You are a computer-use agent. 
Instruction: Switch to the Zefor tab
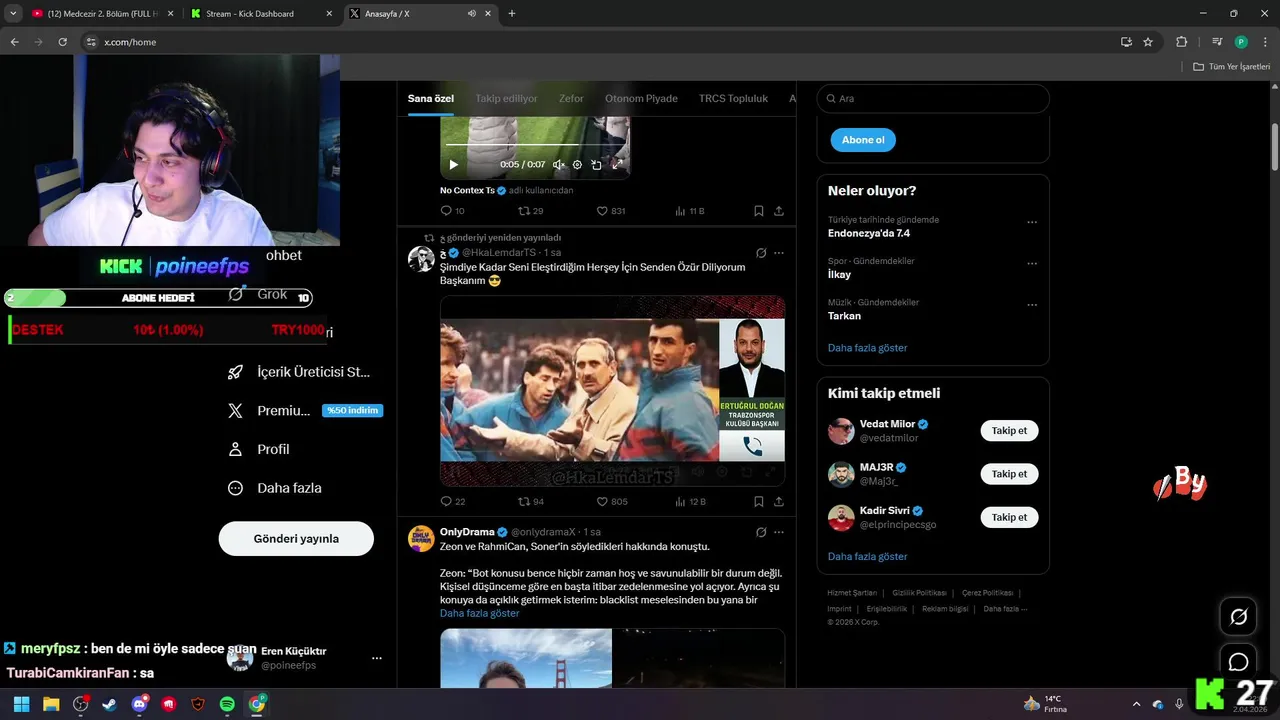[571, 98]
